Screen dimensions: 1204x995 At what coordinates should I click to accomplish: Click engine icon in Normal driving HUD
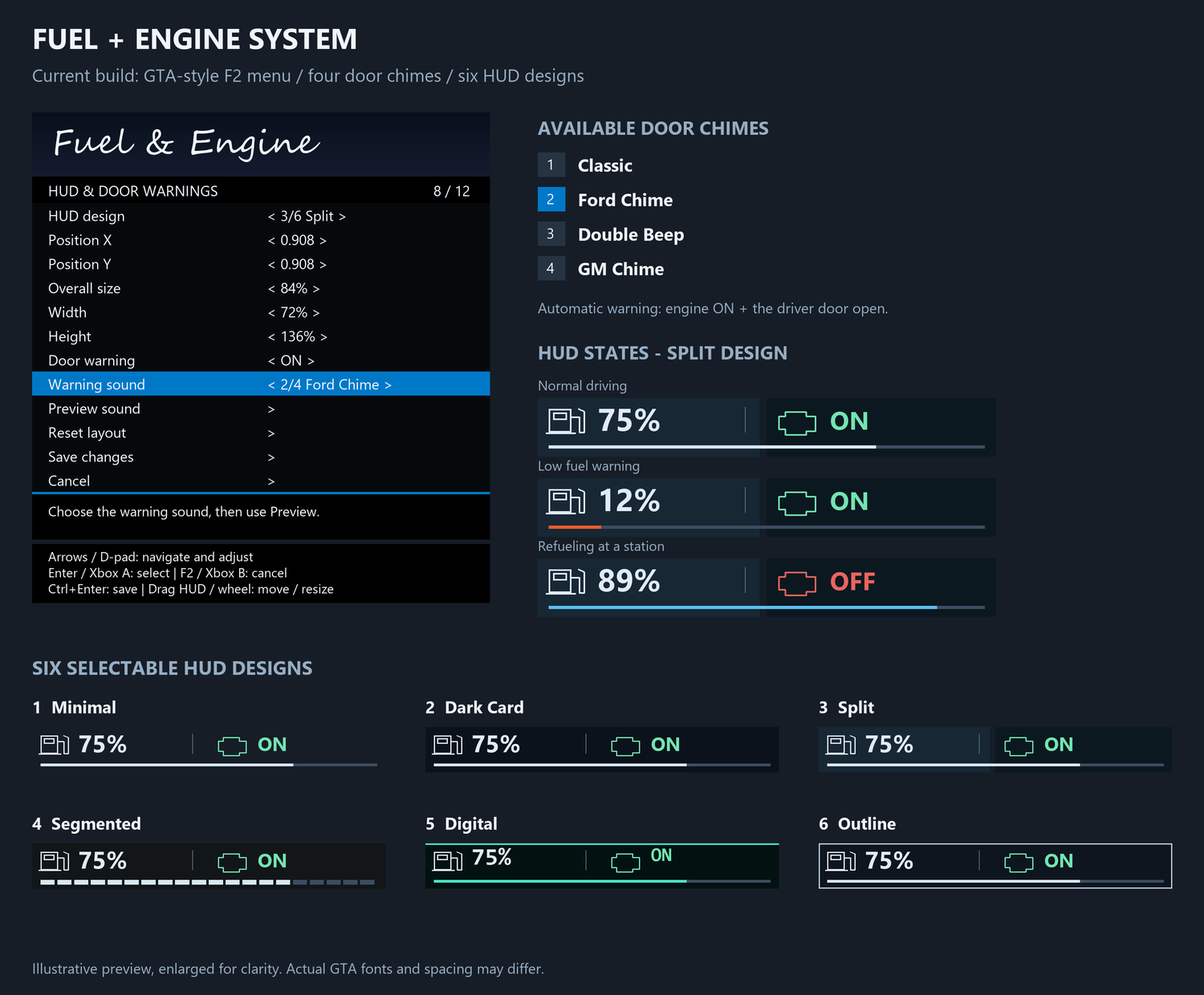coord(797,423)
